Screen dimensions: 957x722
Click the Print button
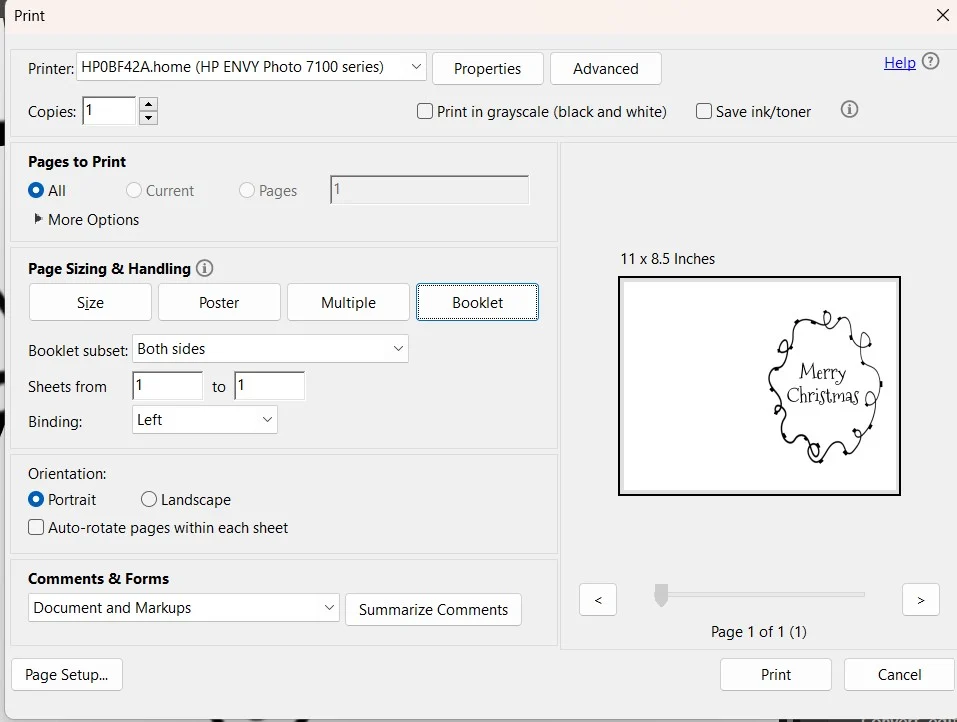click(x=776, y=674)
